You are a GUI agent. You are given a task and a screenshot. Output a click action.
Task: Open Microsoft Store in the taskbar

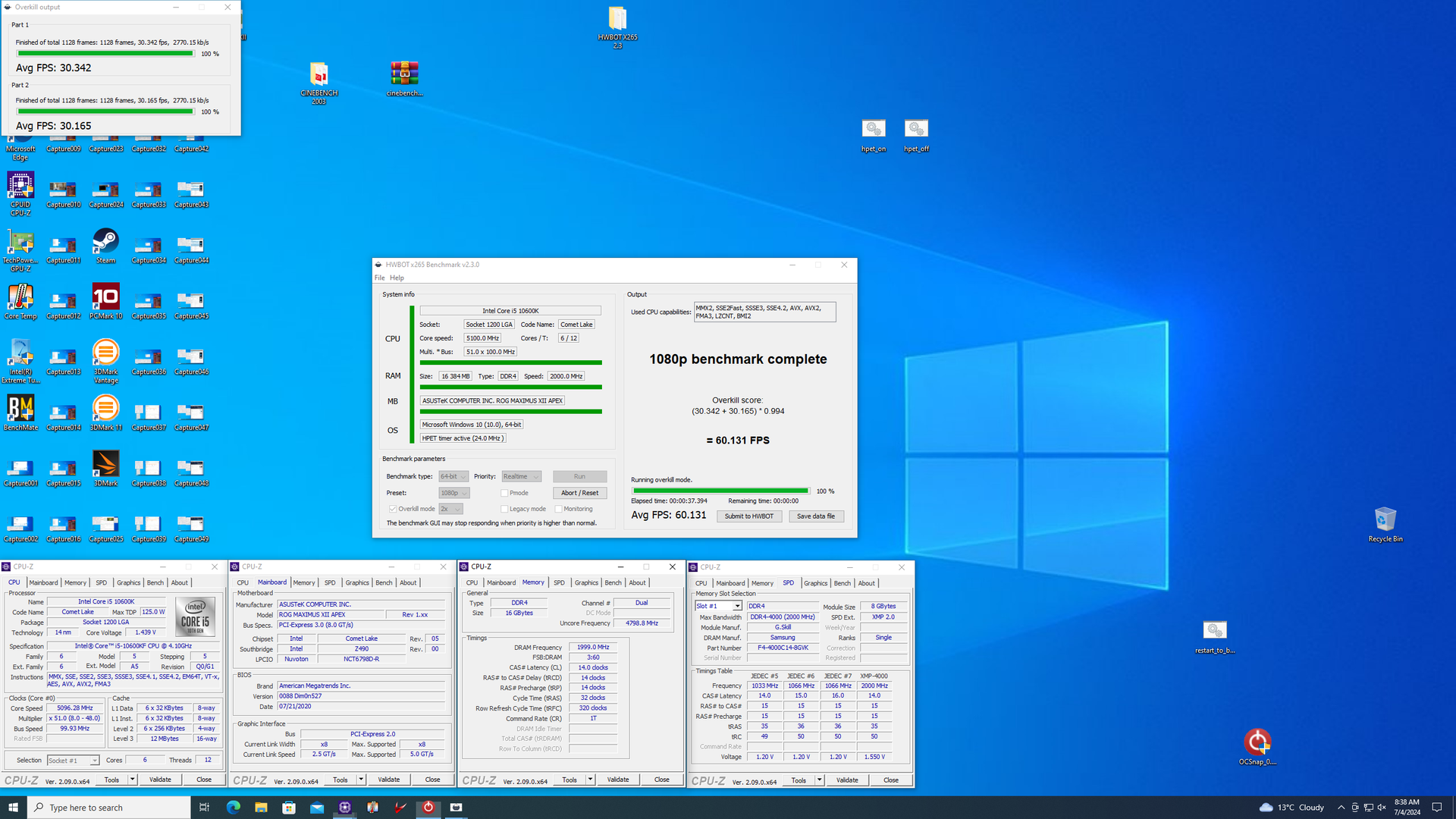(289, 807)
